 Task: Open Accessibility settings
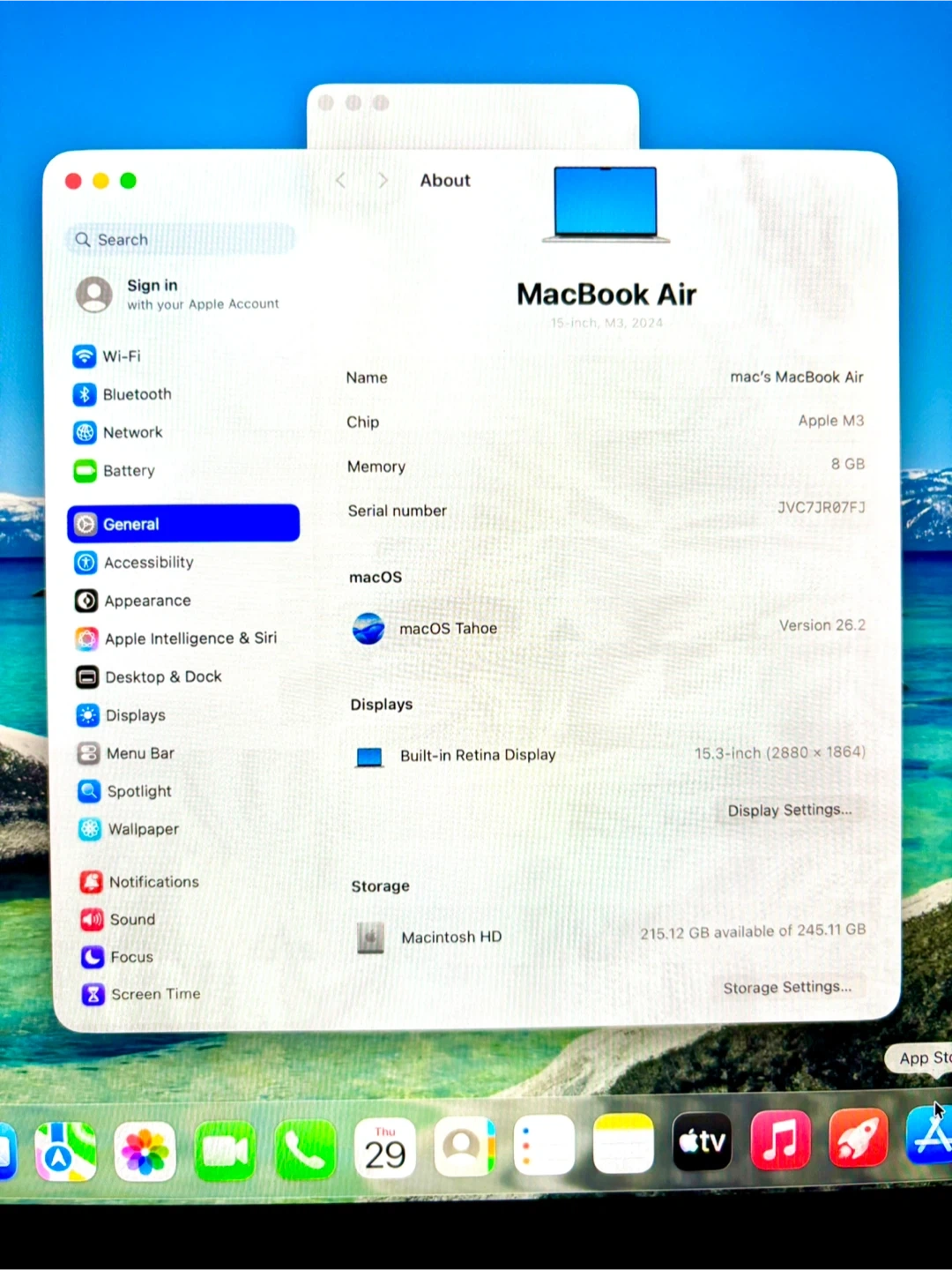(147, 563)
